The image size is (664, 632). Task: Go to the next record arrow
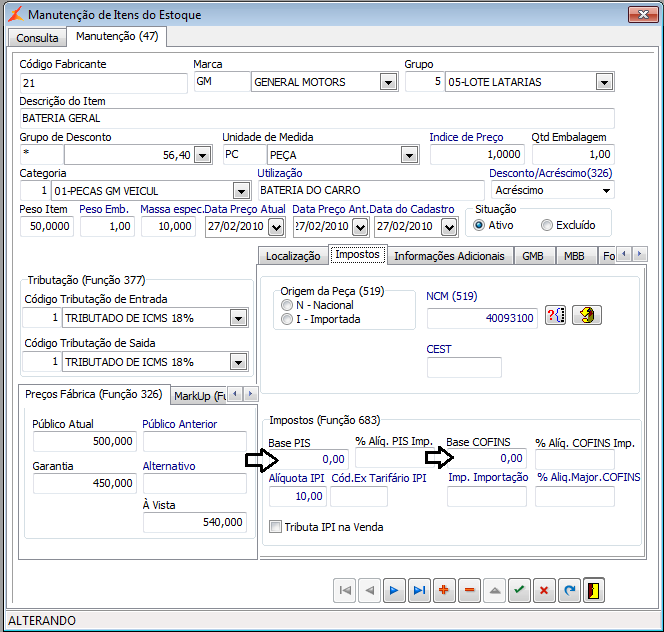(x=395, y=590)
